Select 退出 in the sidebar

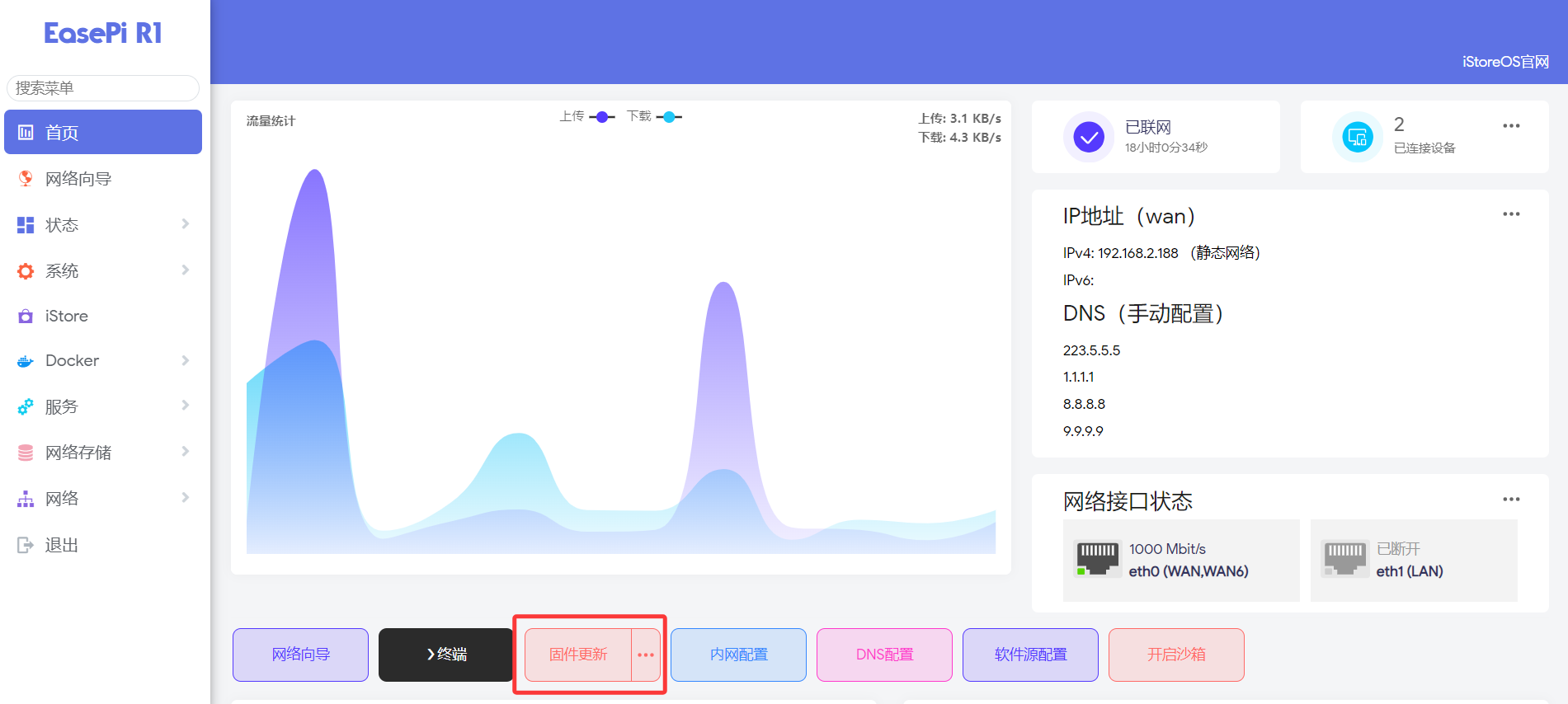pos(103,545)
